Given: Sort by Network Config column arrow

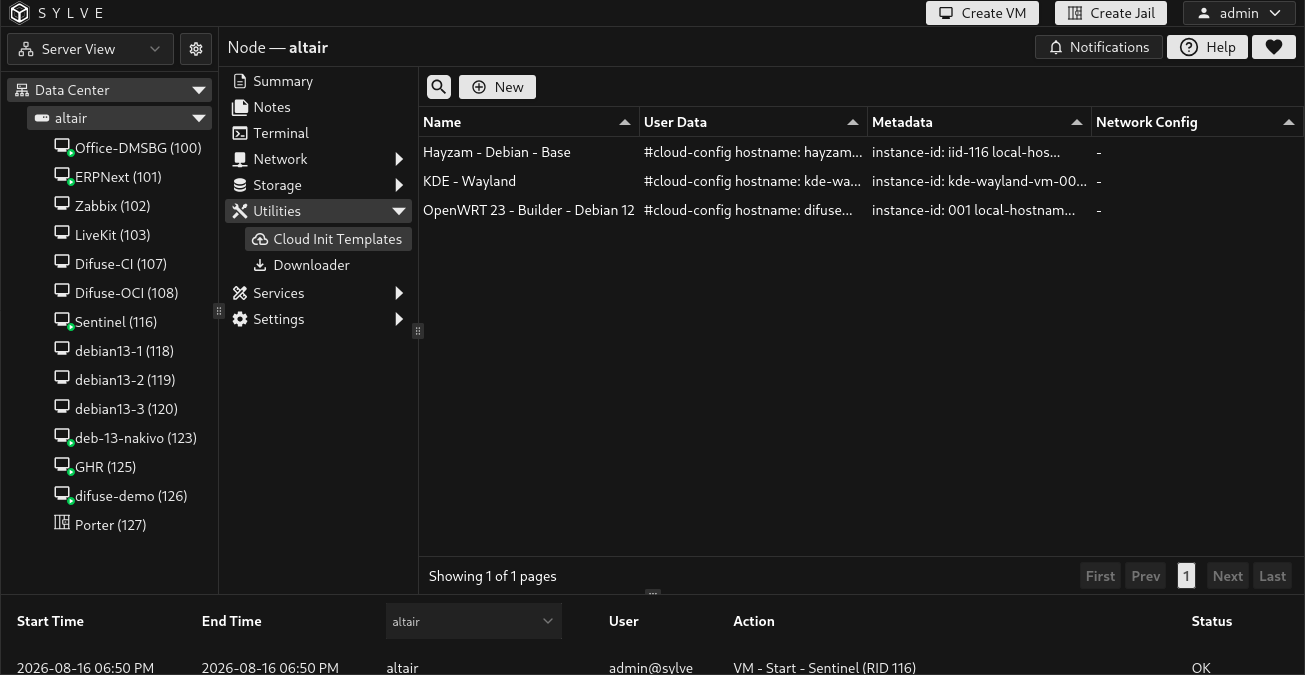Looking at the screenshot, I should pos(1289,122).
